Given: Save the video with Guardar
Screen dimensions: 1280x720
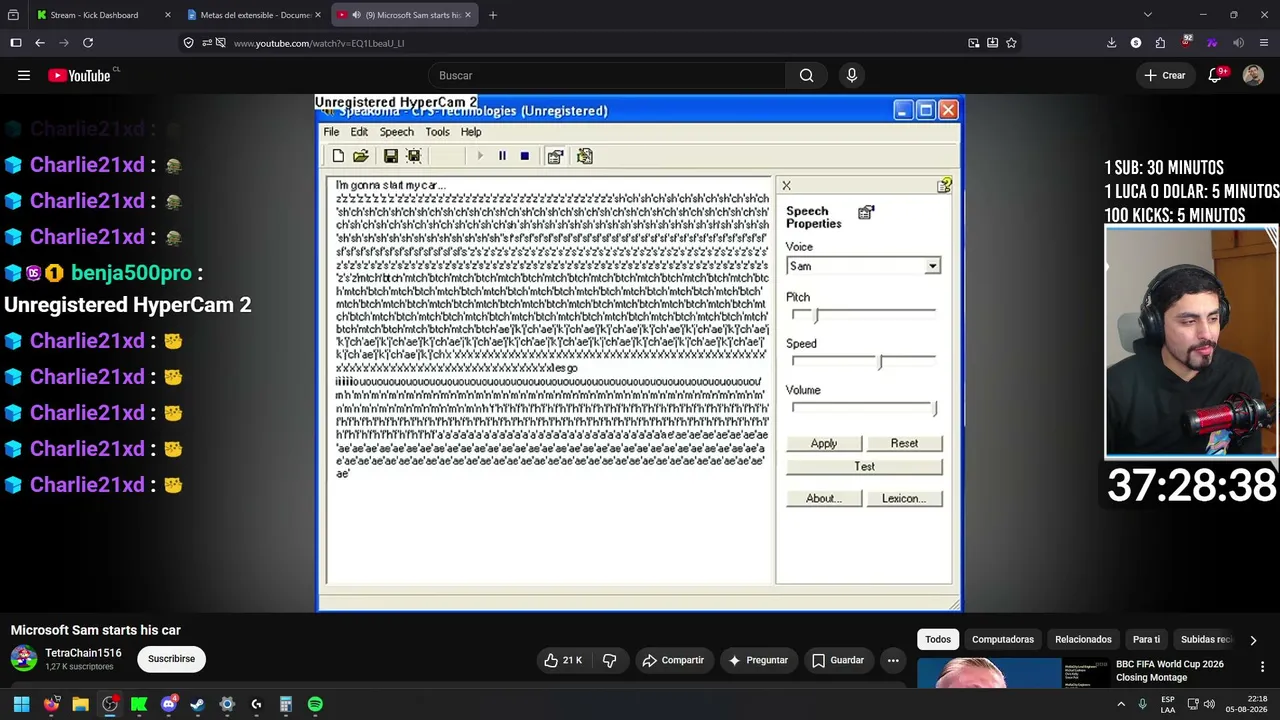Looking at the screenshot, I should tap(838, 660).
